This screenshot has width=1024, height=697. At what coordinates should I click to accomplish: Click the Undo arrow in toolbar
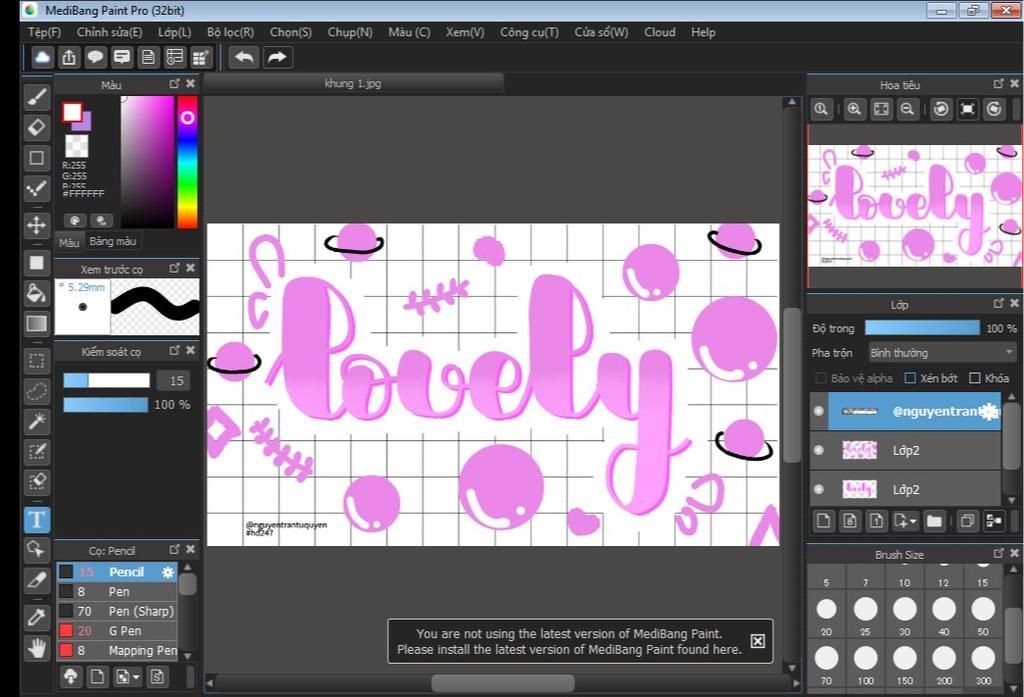(x=243, y=57)
